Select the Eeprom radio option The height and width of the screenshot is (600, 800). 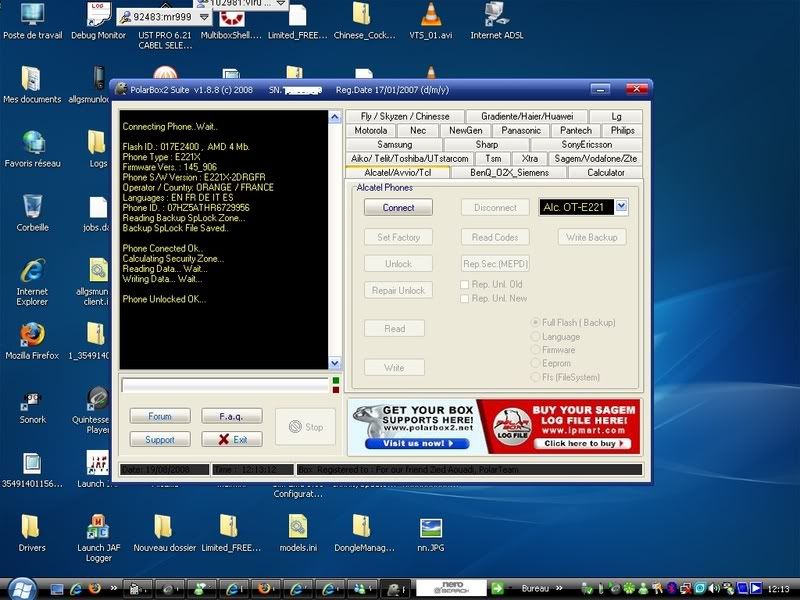pos(536,363)
